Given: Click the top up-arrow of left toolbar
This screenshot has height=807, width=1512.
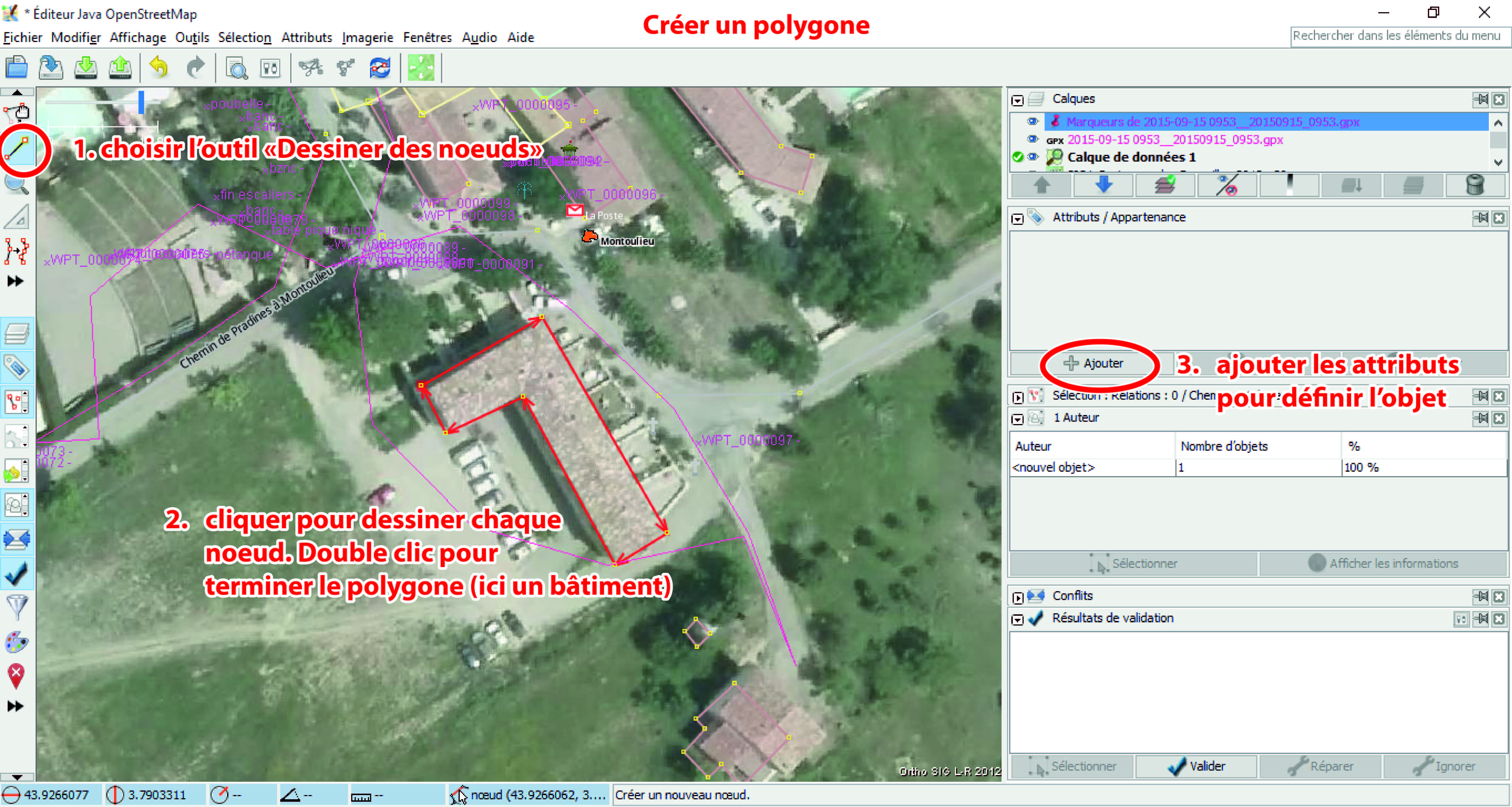Looking at the screenshot, I should (17, 92).
